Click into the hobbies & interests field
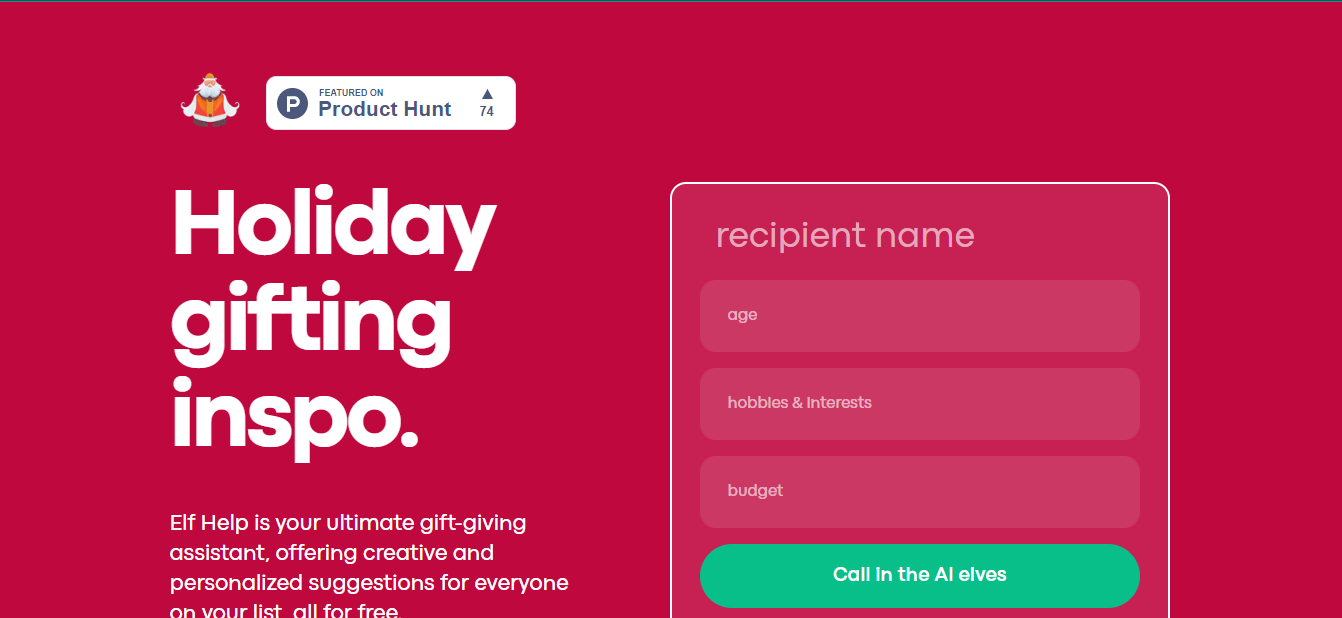The image size is (1342, 618). pyautogui.click(x=920, y=404)
